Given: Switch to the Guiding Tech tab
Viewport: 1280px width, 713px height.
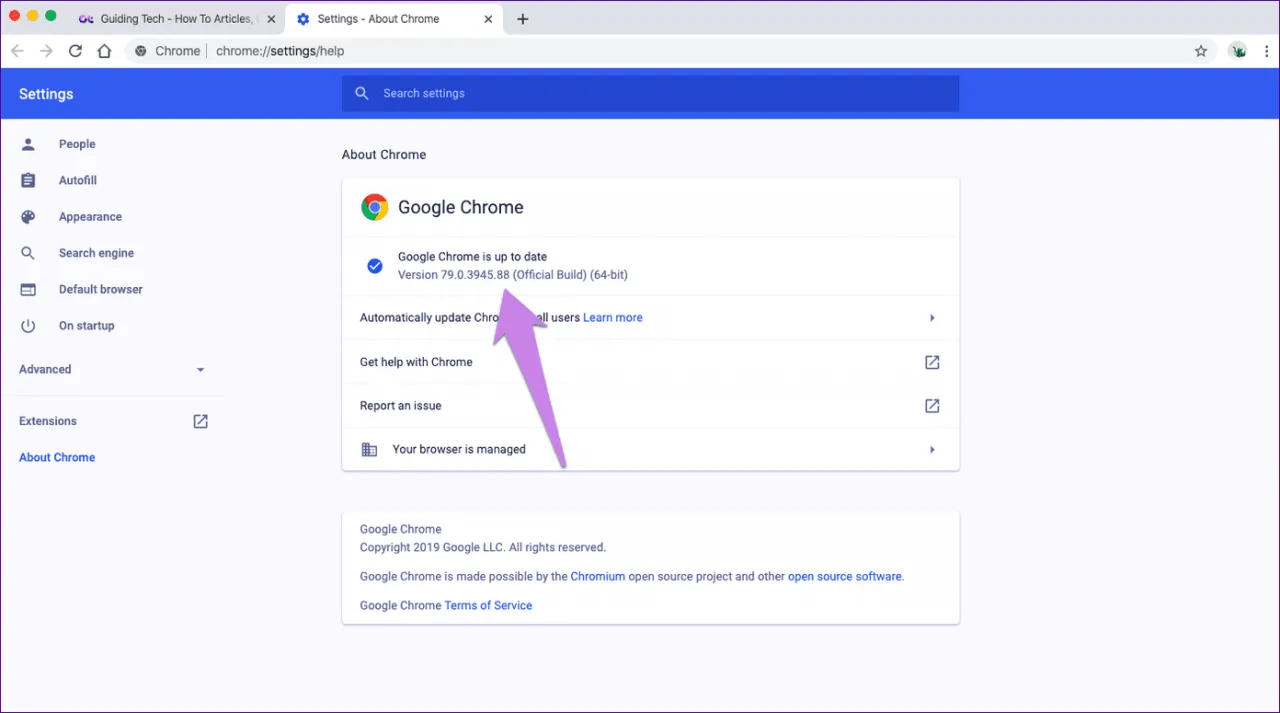Looking at the screenshot, I should coord(176,19).
